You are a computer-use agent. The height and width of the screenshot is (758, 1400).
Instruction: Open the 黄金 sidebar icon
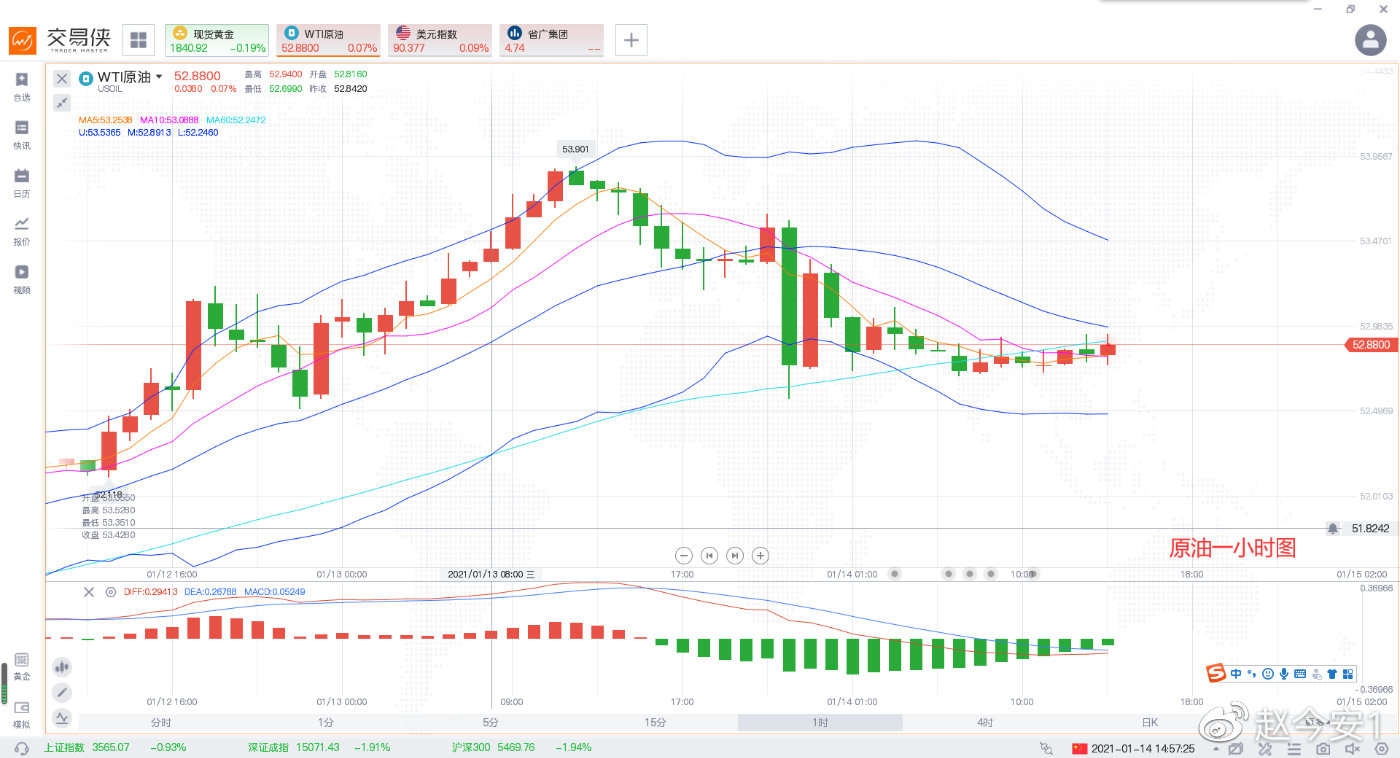pyautogui.click(x=21, y=665)
